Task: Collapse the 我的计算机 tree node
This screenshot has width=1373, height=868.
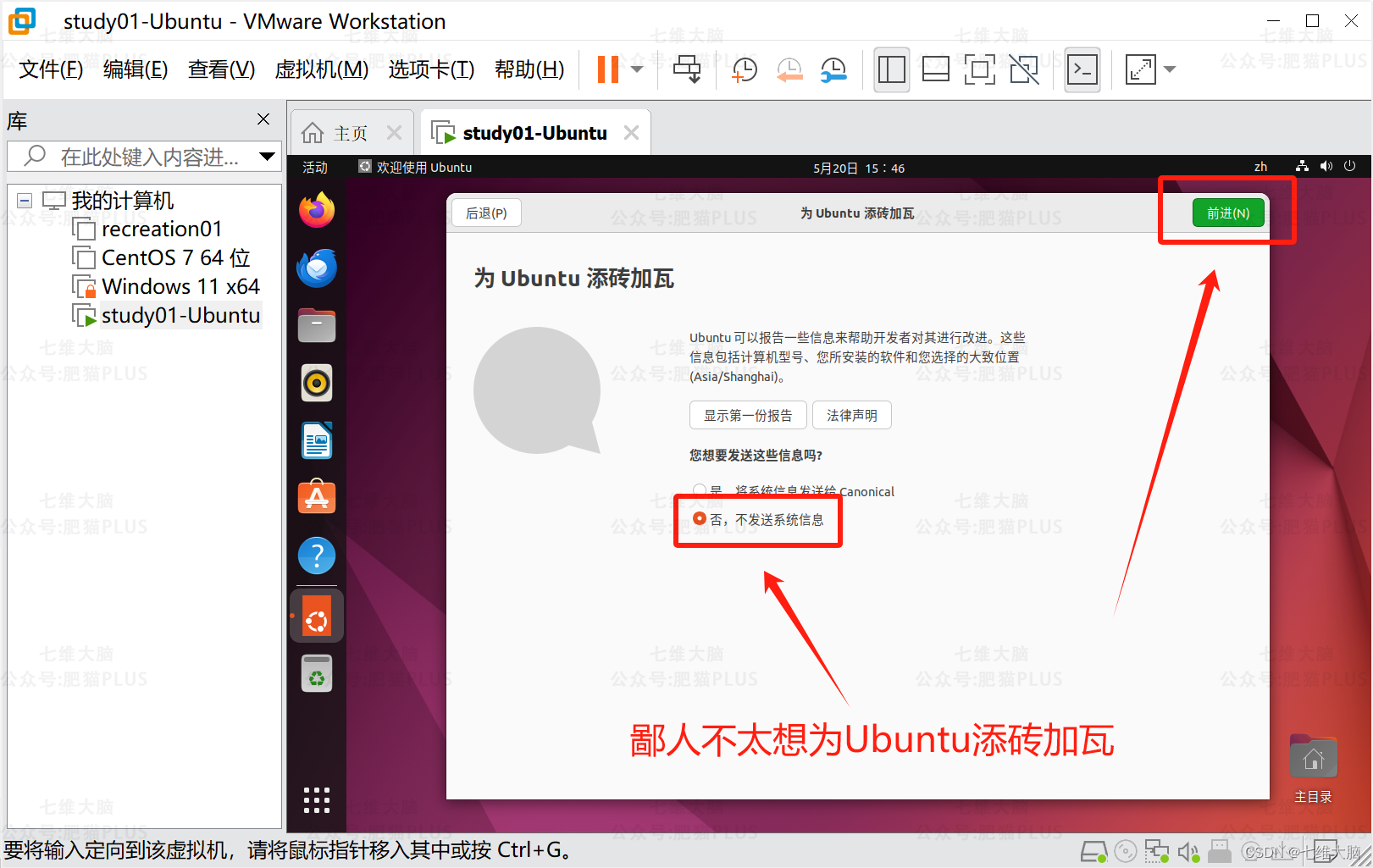Action: click(x=25, y=201)
